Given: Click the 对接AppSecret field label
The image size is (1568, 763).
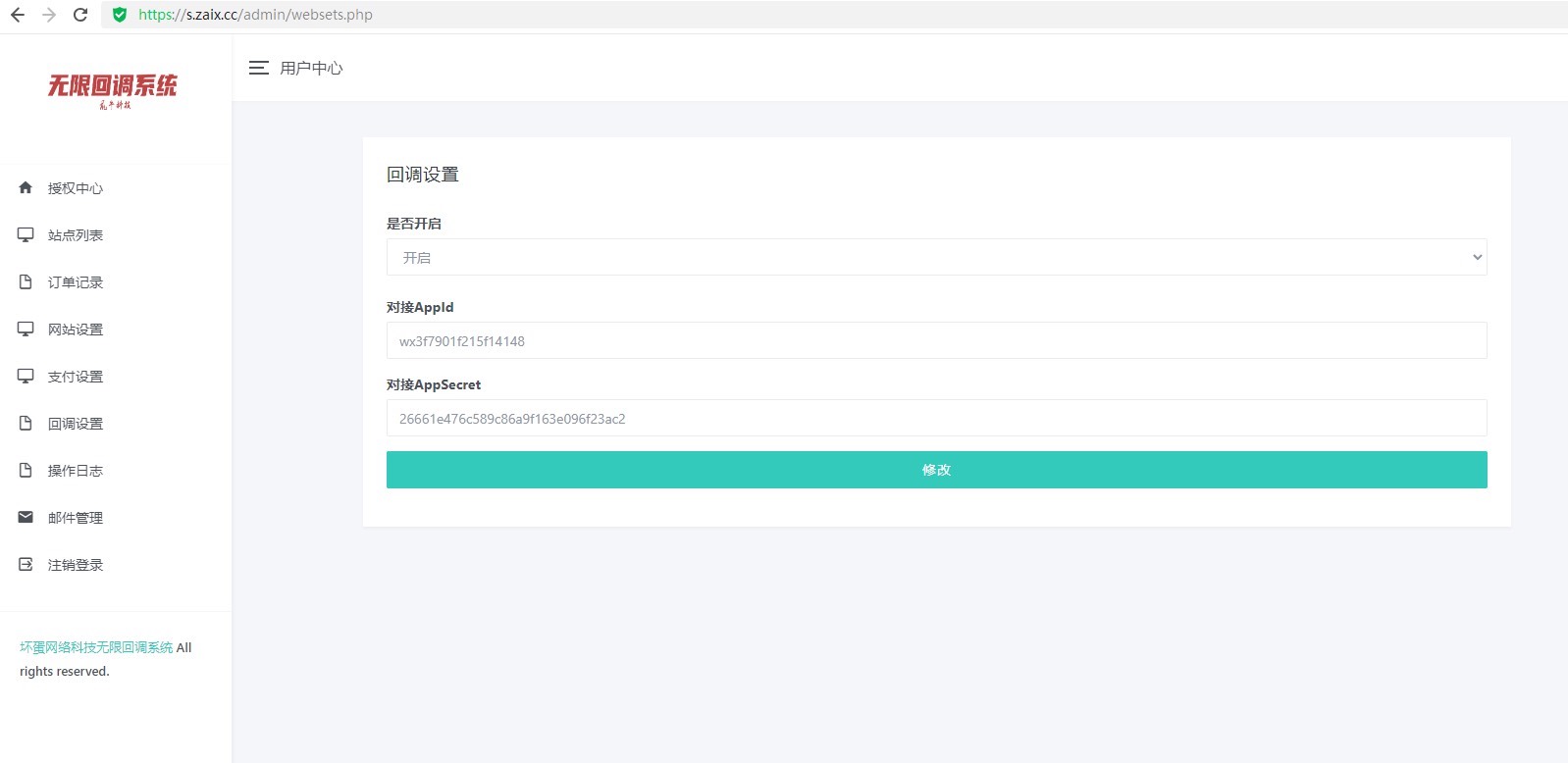Looking at the screenshot, I should click(x=434, y=384).
